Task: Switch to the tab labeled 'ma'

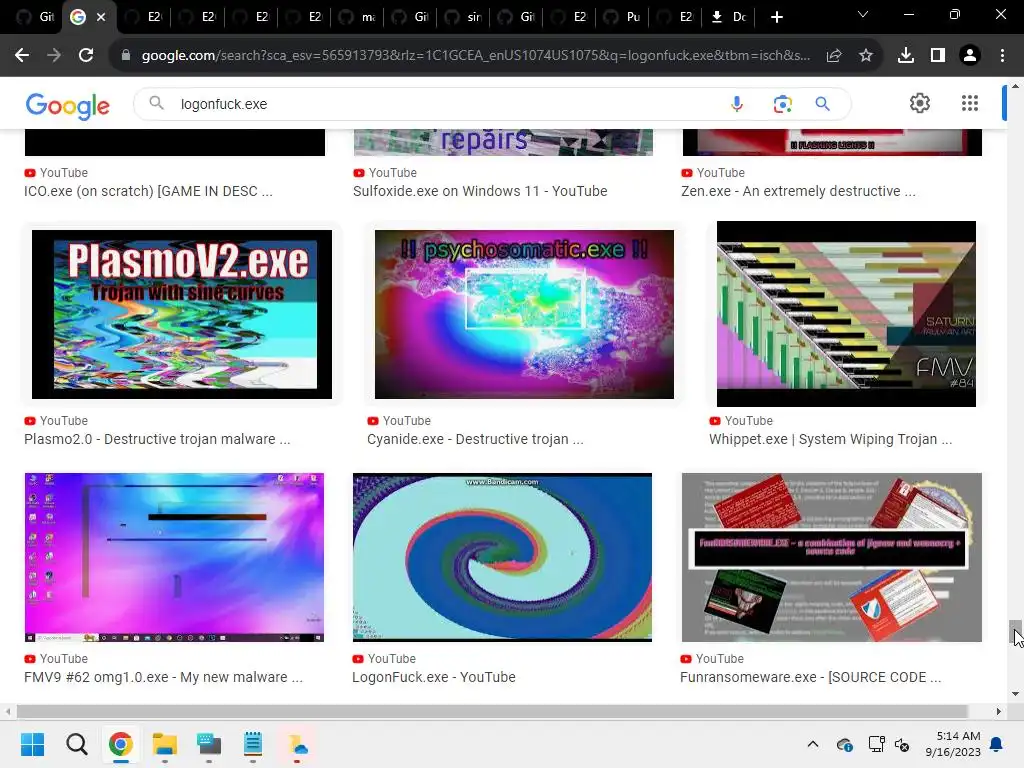Action: tap(358, 17)
